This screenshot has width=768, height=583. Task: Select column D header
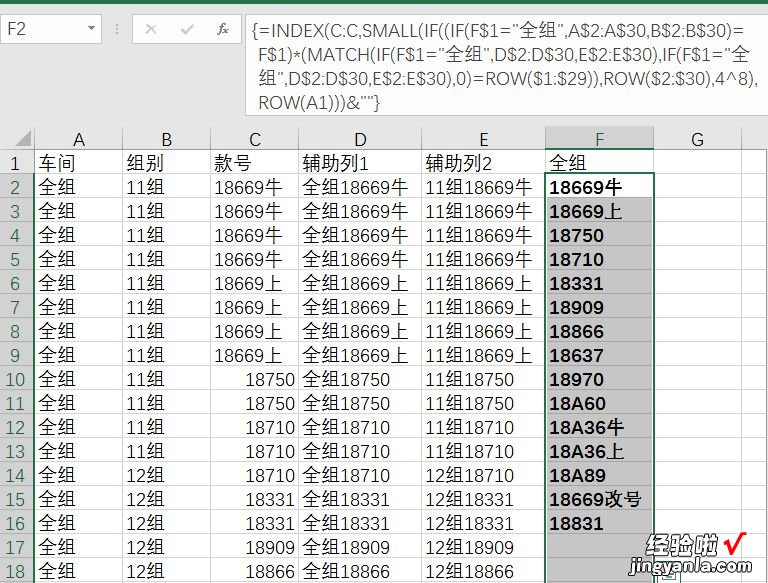coord(360,140)
